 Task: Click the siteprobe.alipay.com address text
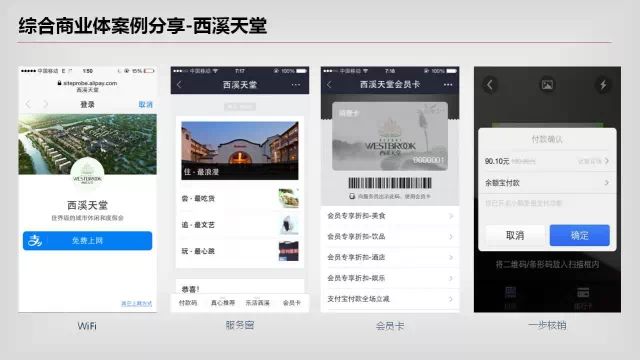pos(90,83)
